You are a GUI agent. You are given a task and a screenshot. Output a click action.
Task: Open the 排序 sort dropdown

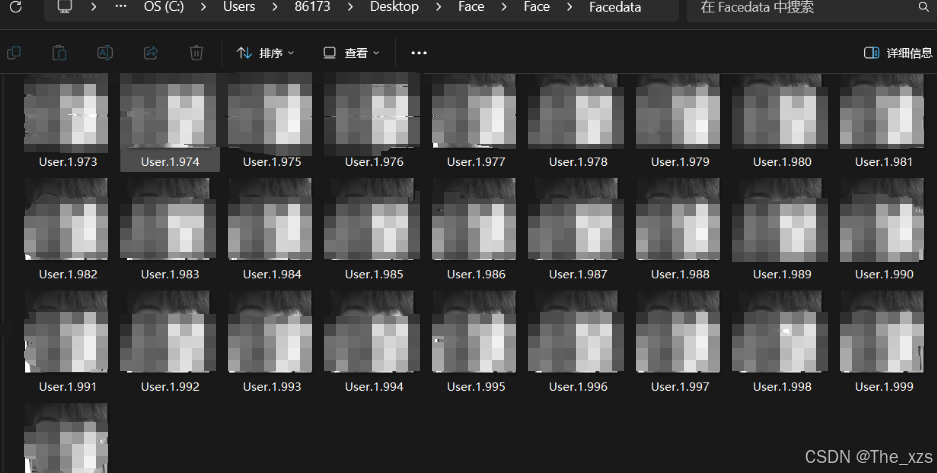coord(265,53)
